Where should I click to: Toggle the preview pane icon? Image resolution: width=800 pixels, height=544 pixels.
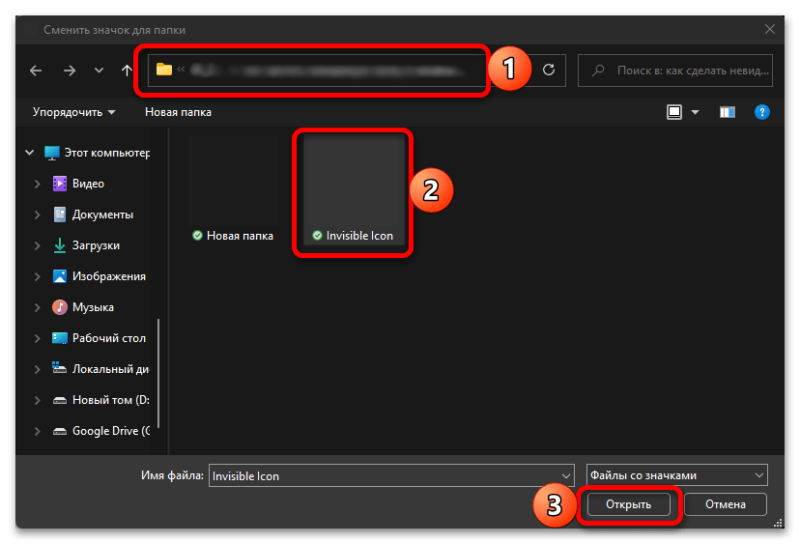tap(727, 112)
